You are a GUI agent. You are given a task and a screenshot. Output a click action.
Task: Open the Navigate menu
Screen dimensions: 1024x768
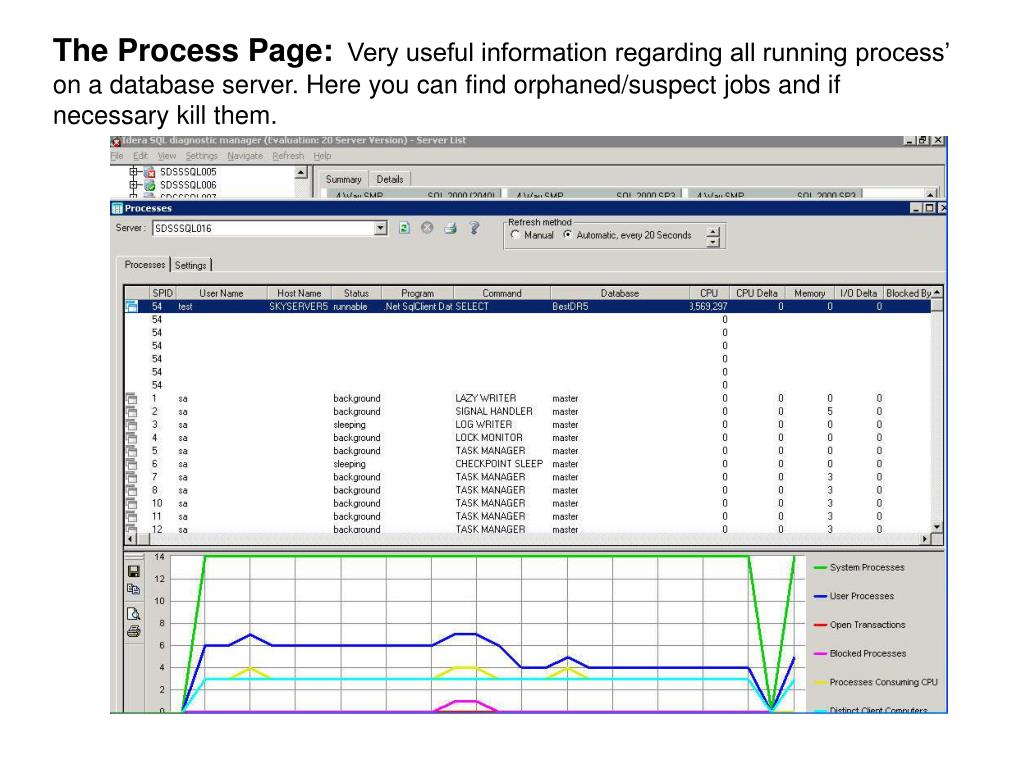(x=245, y=156)
